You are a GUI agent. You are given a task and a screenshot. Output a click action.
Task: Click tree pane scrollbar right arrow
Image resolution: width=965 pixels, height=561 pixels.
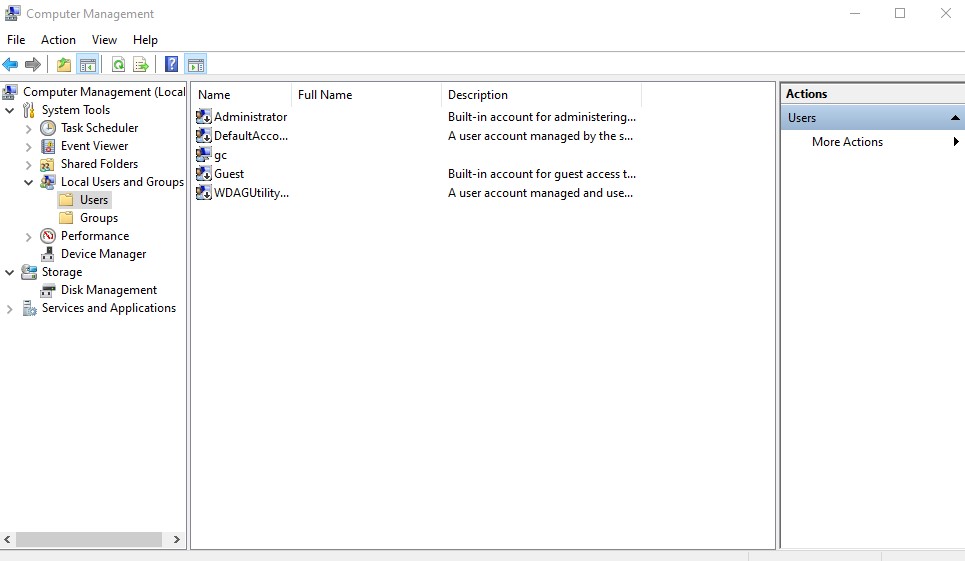click(177, 539)
